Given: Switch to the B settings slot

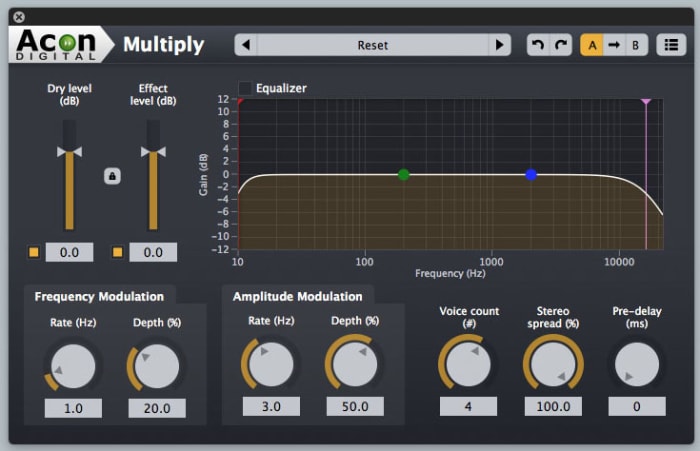Looking at the screenshot, I should (636, 45).
